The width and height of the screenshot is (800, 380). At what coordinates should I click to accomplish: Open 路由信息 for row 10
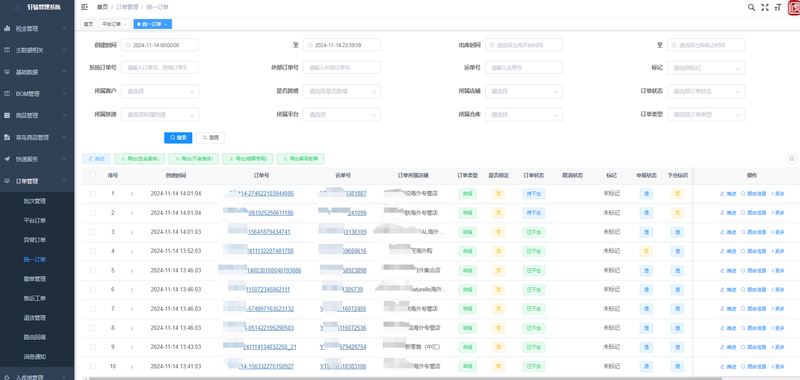pos(754,366)
